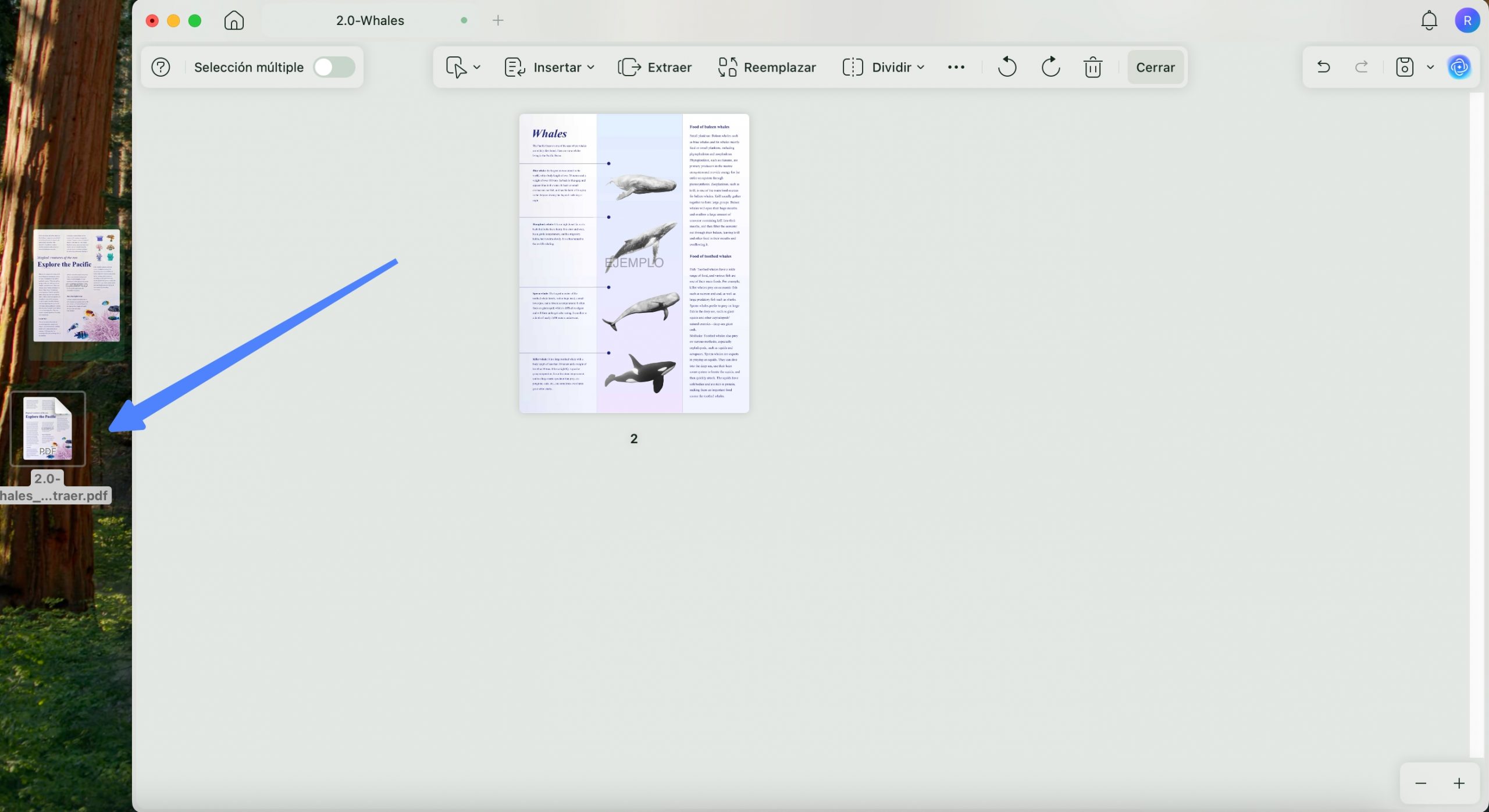
Task: Click the Extraer button
Action: (x=654, y=67)
